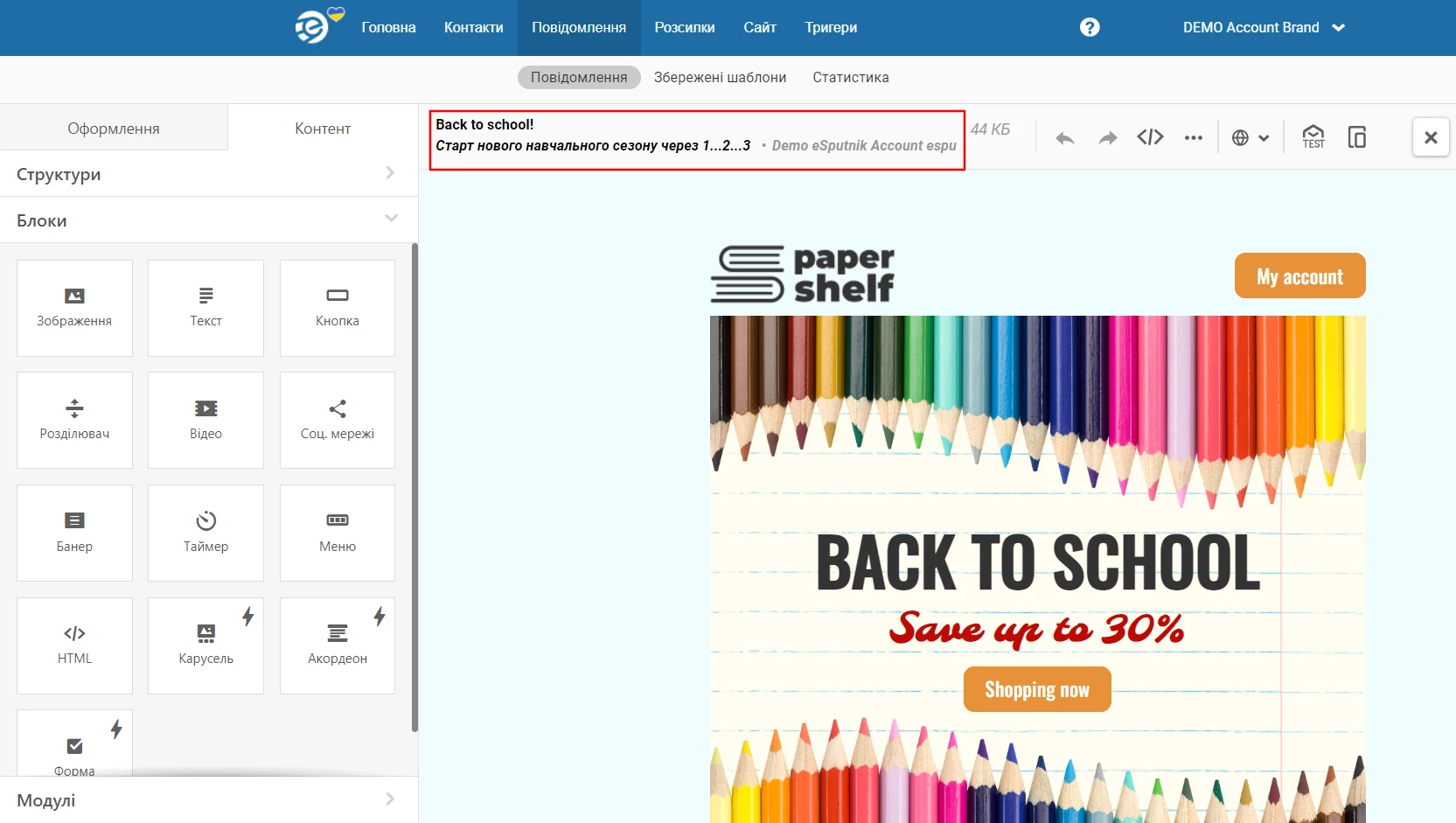Select the Повідомлення sub-tab pill
The width and height of the screenshot is (1456, 823).
tap(579, 77)
